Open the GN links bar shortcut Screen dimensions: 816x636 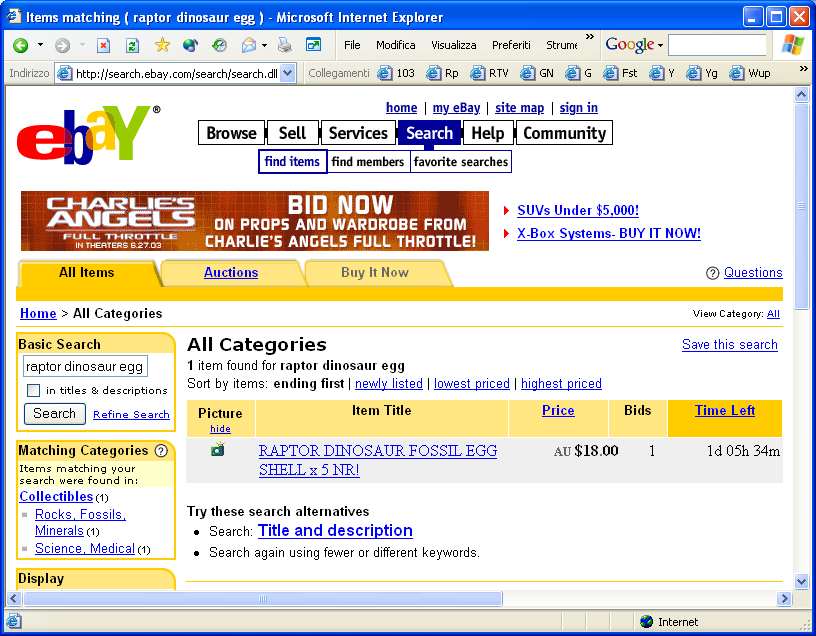point(537,73)
